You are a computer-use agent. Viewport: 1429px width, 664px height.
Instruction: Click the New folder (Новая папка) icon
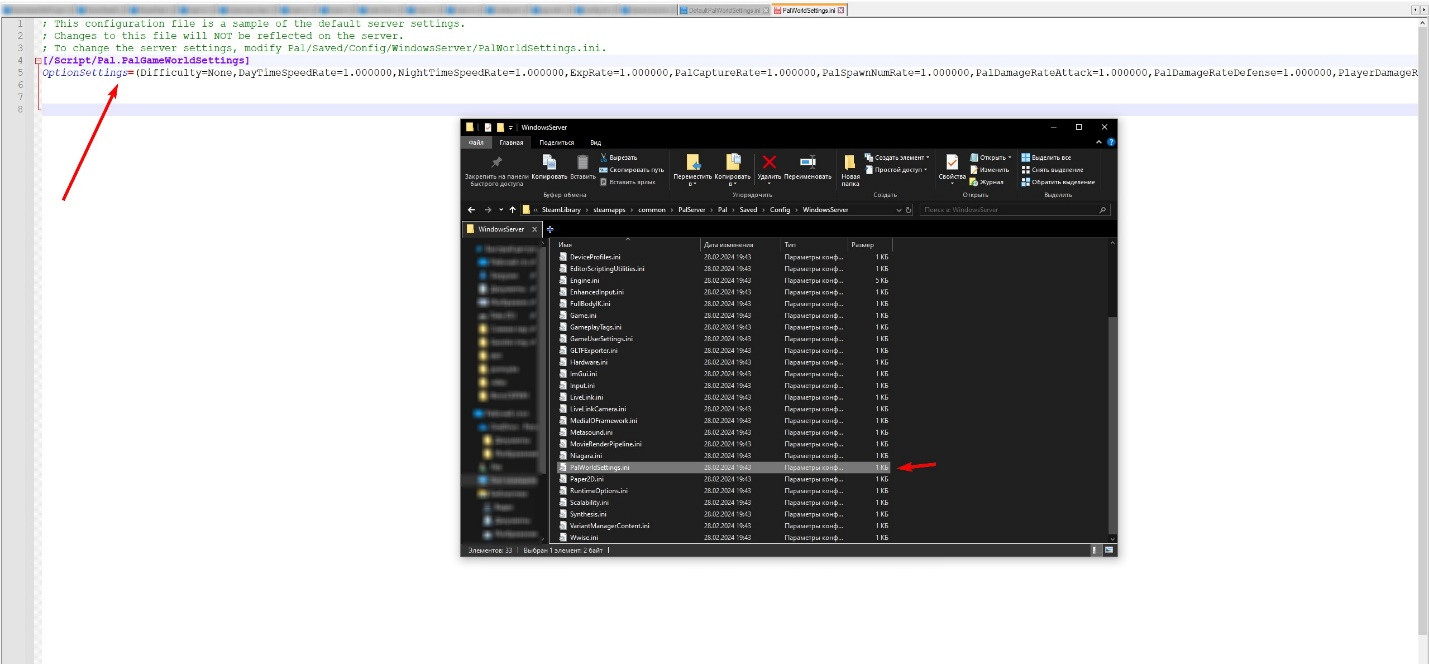click(x=850, y=162)
